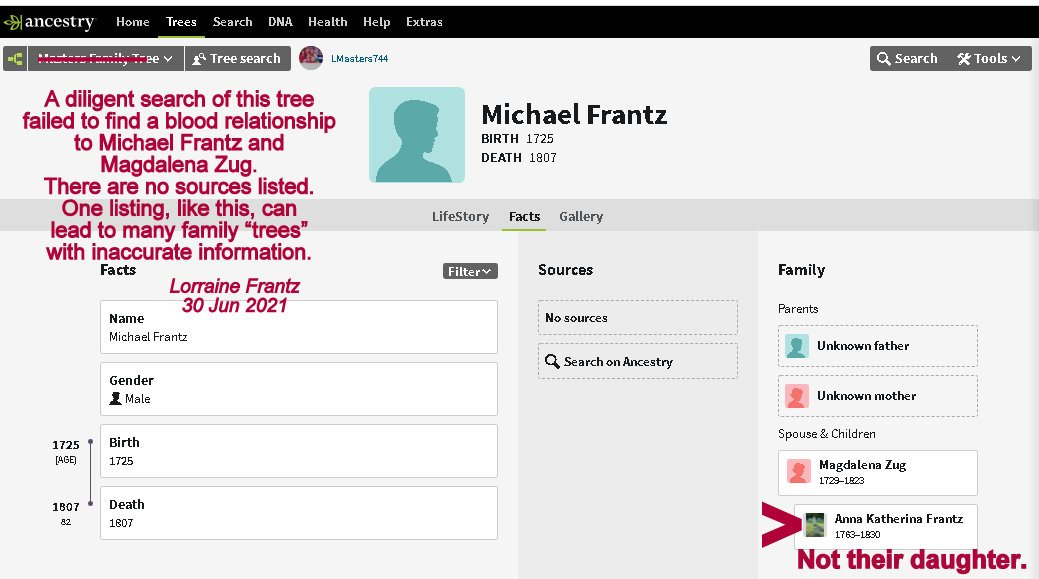Click Search on Ancestry button
1039x579 pixels.
point(637,362)
